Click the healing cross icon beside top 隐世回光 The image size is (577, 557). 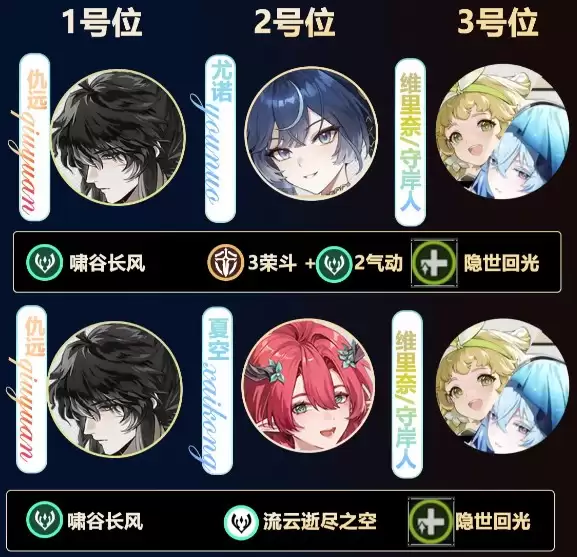(434, 263)
